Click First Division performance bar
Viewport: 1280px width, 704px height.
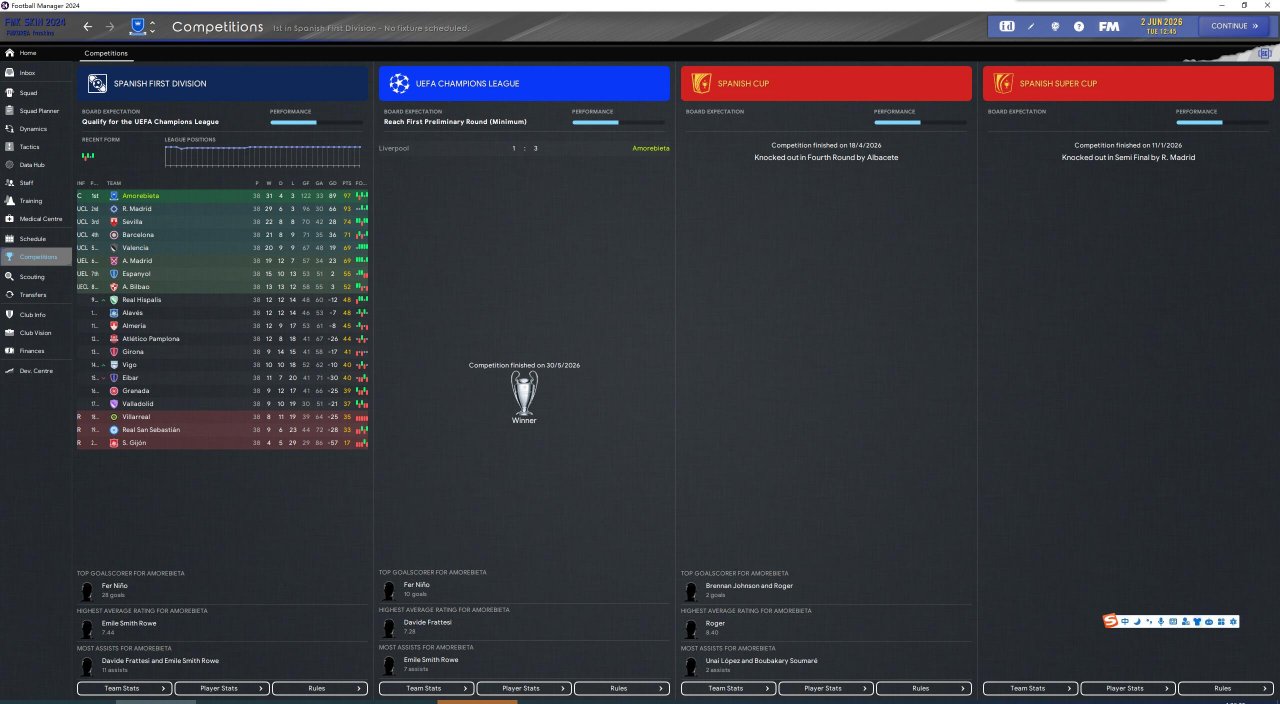[x=316, y=122]
